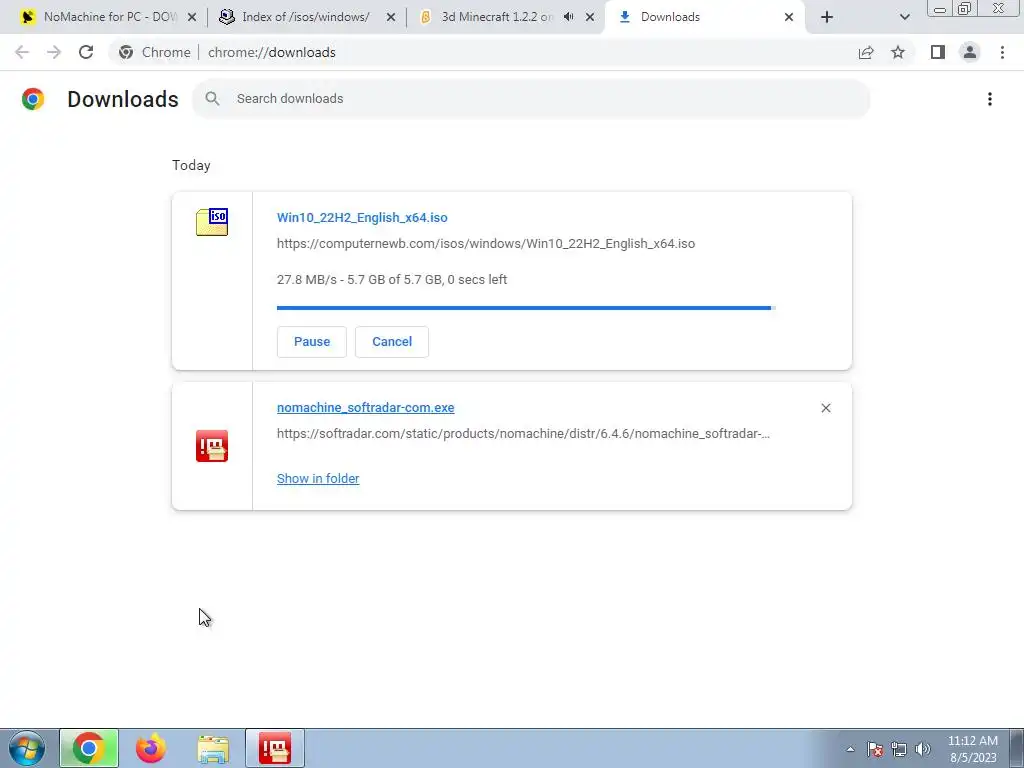Open the Chrome profile avatar menu
Image resolution: width=1024 pixels, height=768 pixels.
[x=970, y=52]
